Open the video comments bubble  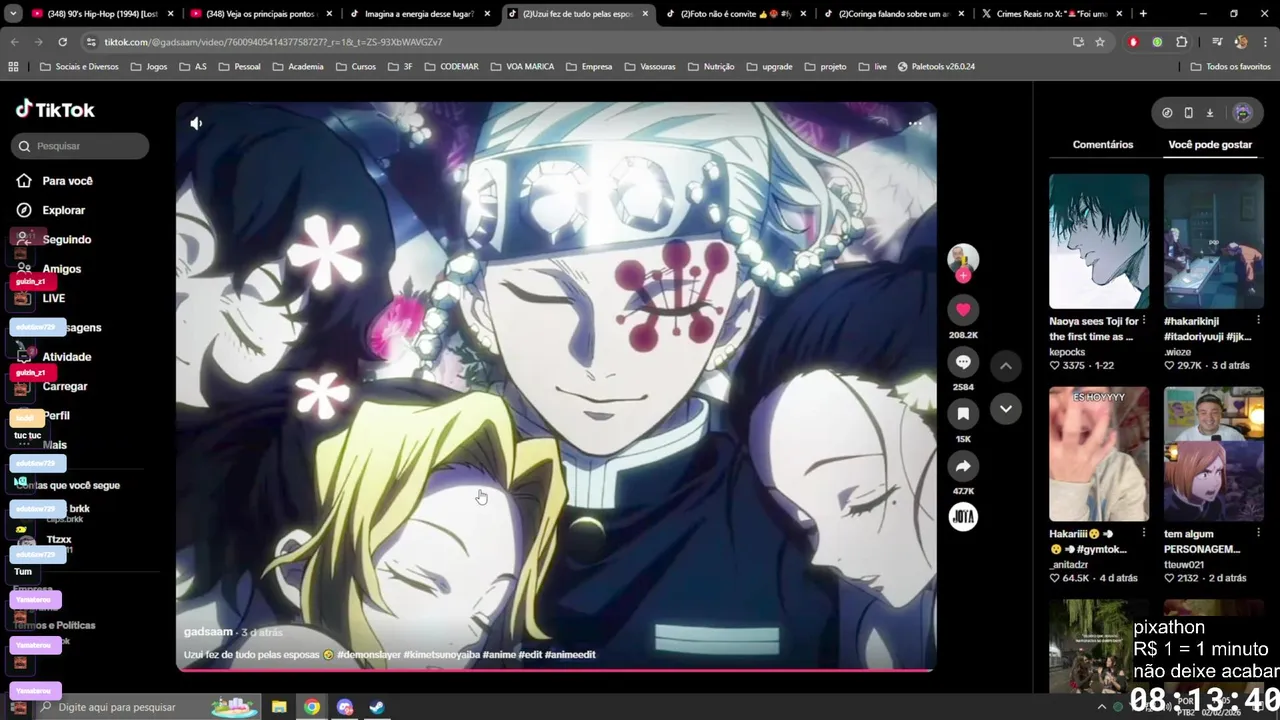pyautogui.click(x=963, y=362)
